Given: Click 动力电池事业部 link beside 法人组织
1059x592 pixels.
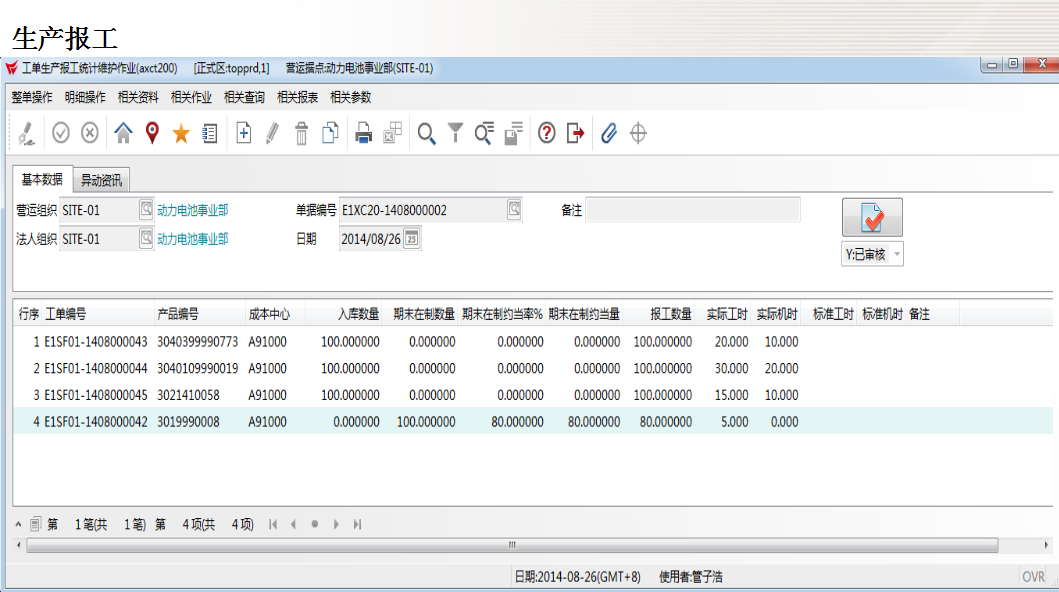Looking at the screenshot, I should (192, 239).
